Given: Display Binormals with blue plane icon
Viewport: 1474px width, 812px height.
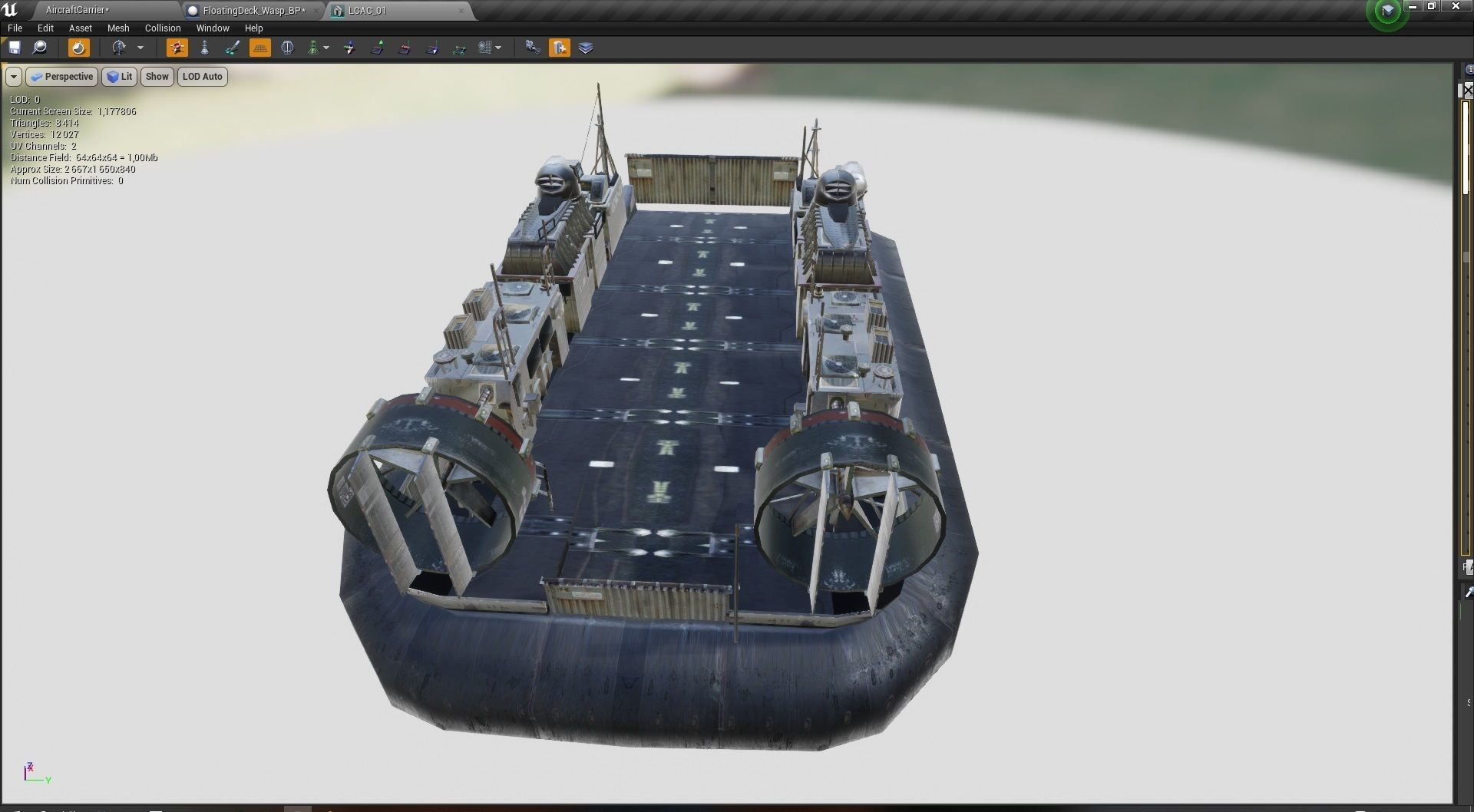Looking at the screenshot, I should tap(432, 48).
